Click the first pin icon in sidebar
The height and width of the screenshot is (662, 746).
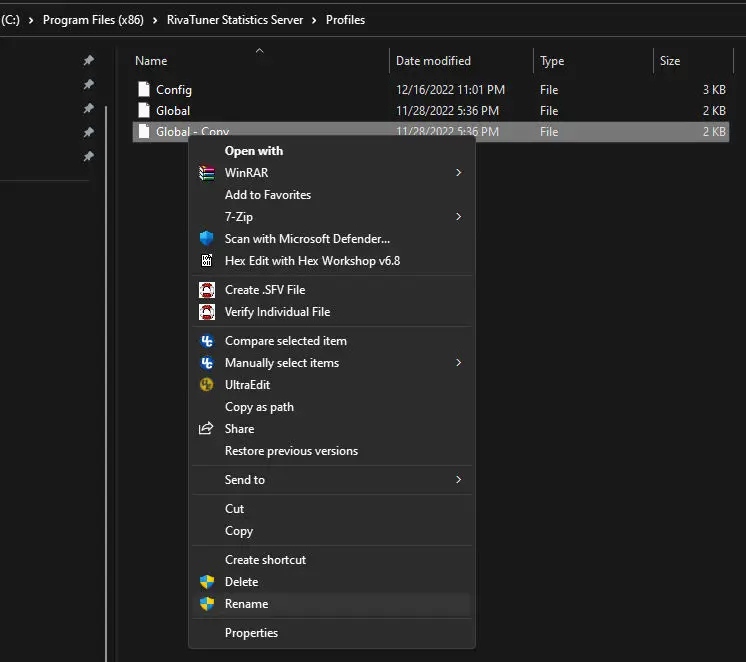(x=88, y=60)
